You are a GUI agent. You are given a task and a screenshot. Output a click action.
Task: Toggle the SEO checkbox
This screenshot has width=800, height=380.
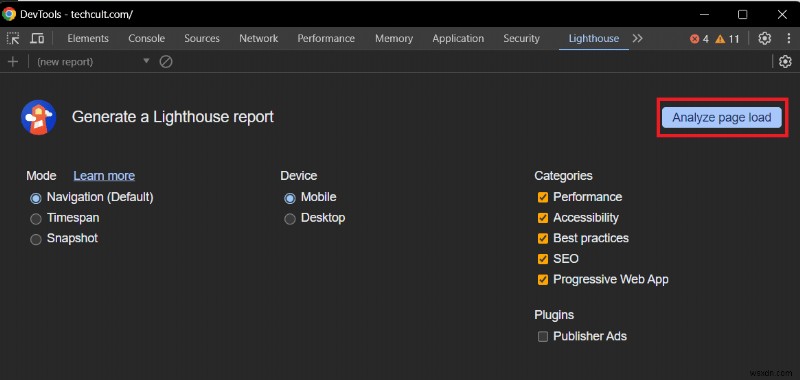coord(543,259)
